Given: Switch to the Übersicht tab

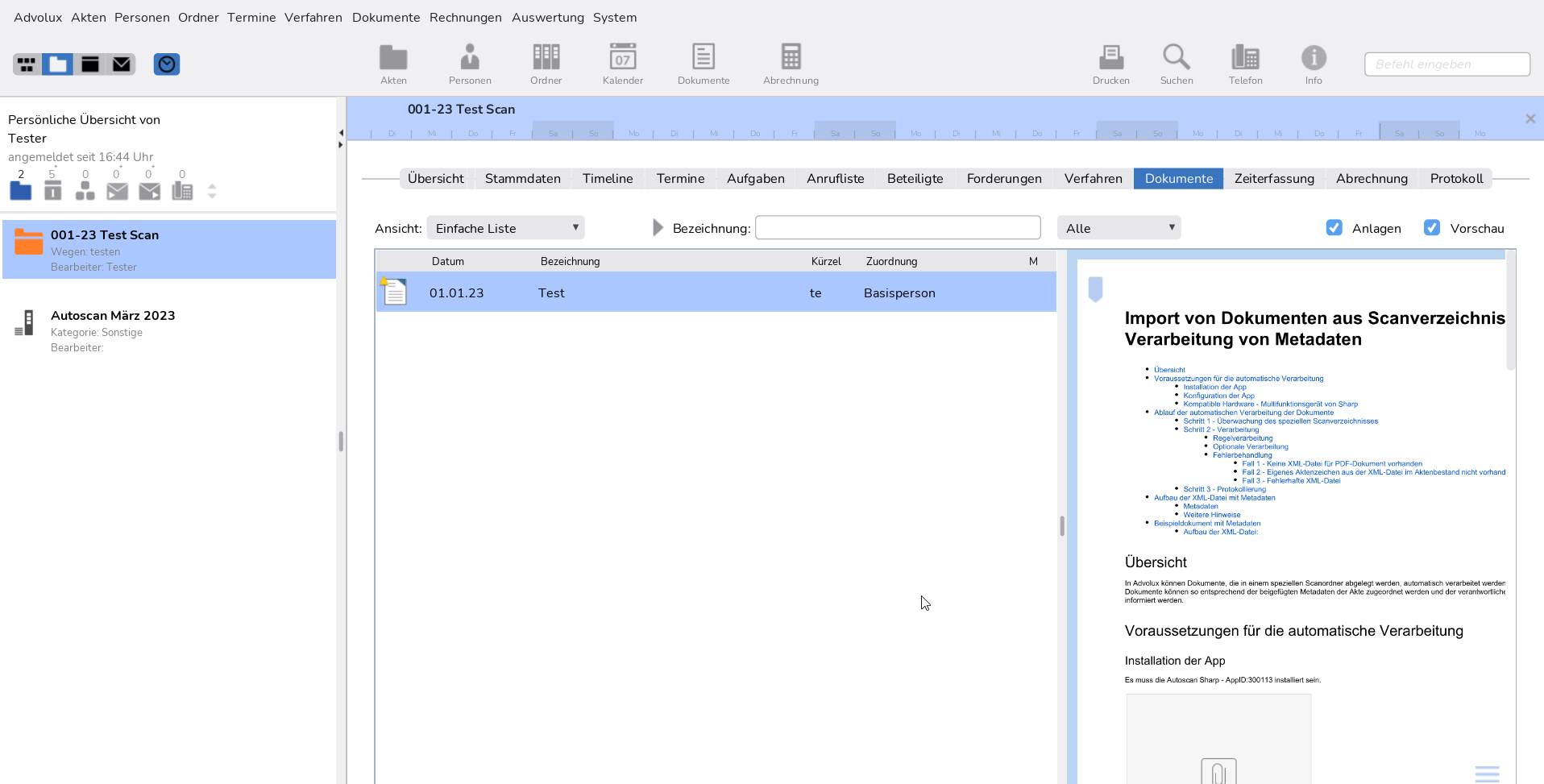Looking at the screenshot, I should coord(436,179).
